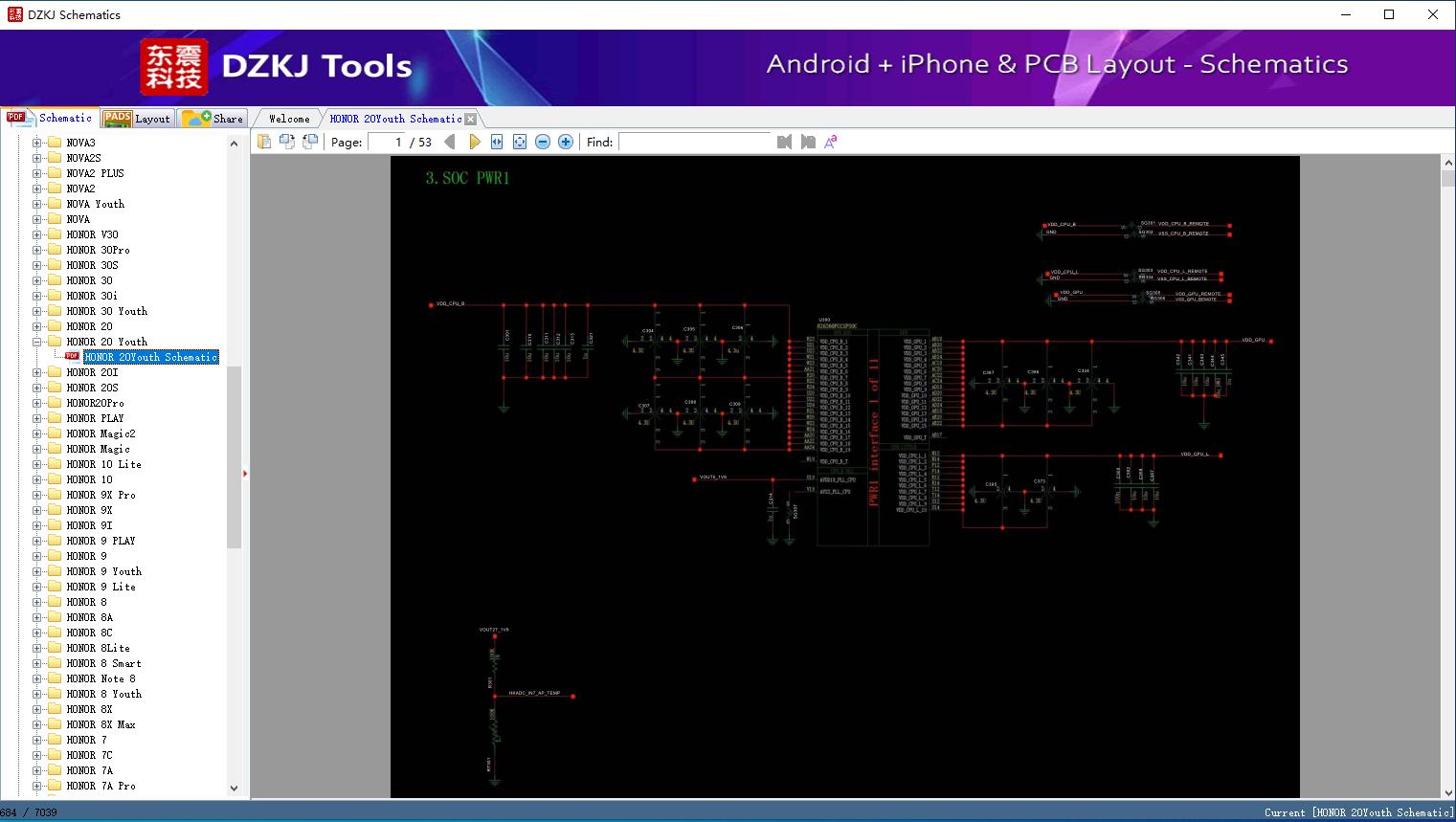The height and width of the screenshot is (822, 1456).
Task: Find previous search result
Action: point(784,142)
